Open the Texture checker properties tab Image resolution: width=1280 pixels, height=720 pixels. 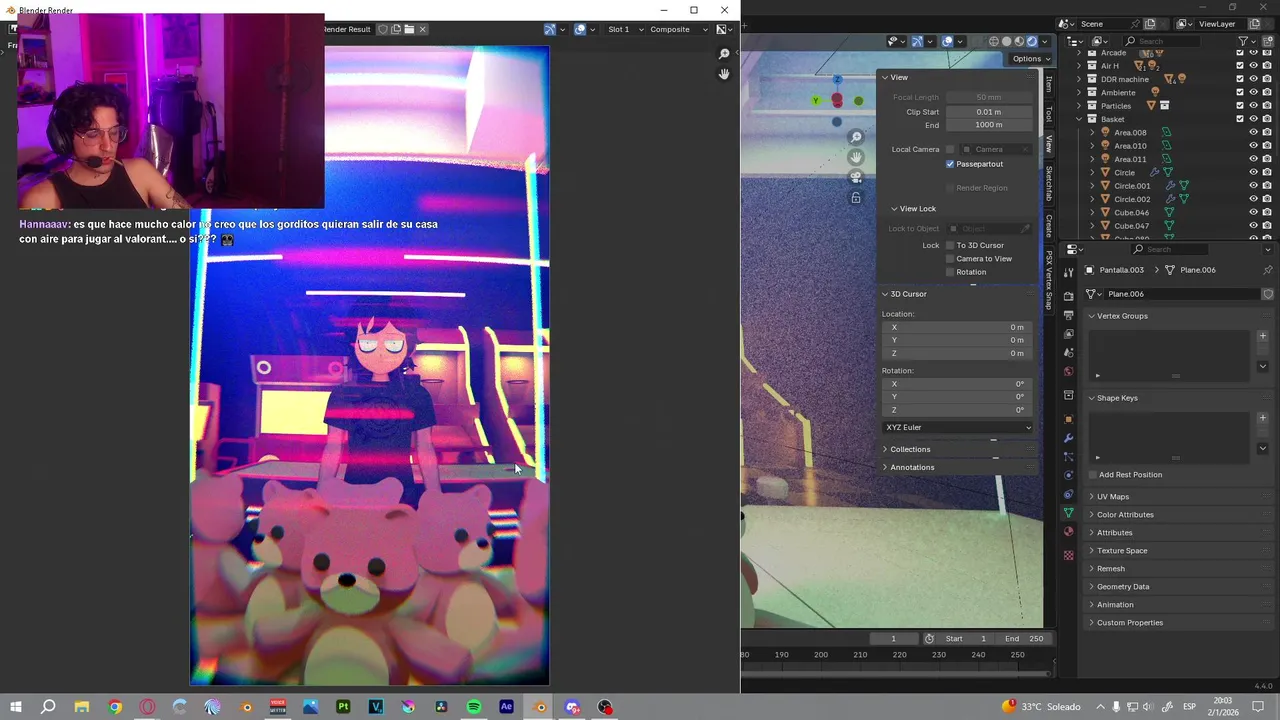[1068, 555]
